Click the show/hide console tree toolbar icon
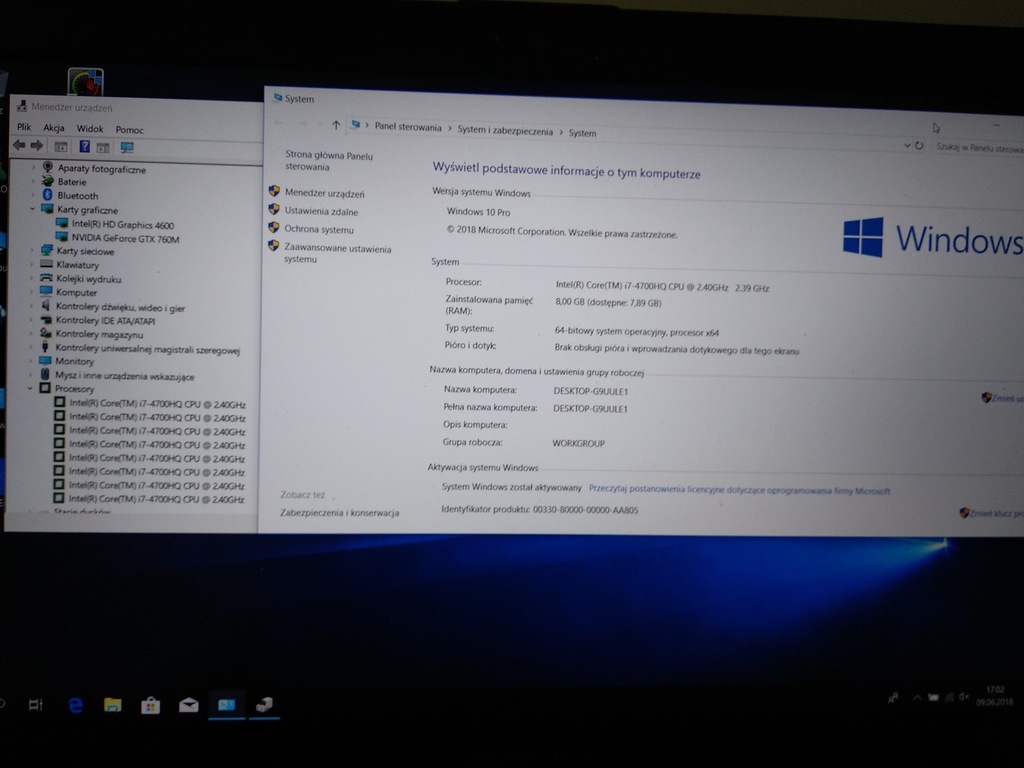Screen dimensions: 1024x768 click(61, 147)
